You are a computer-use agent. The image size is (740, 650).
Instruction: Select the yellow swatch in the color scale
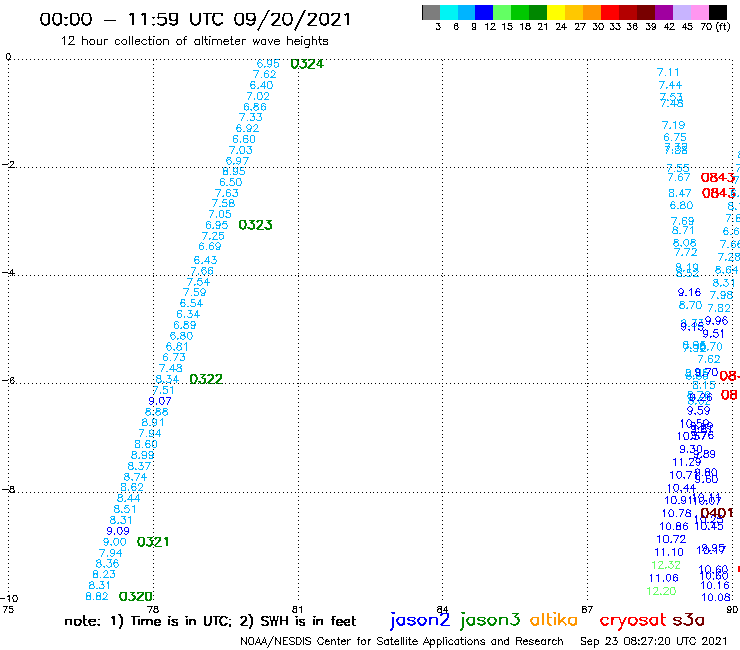555,13
